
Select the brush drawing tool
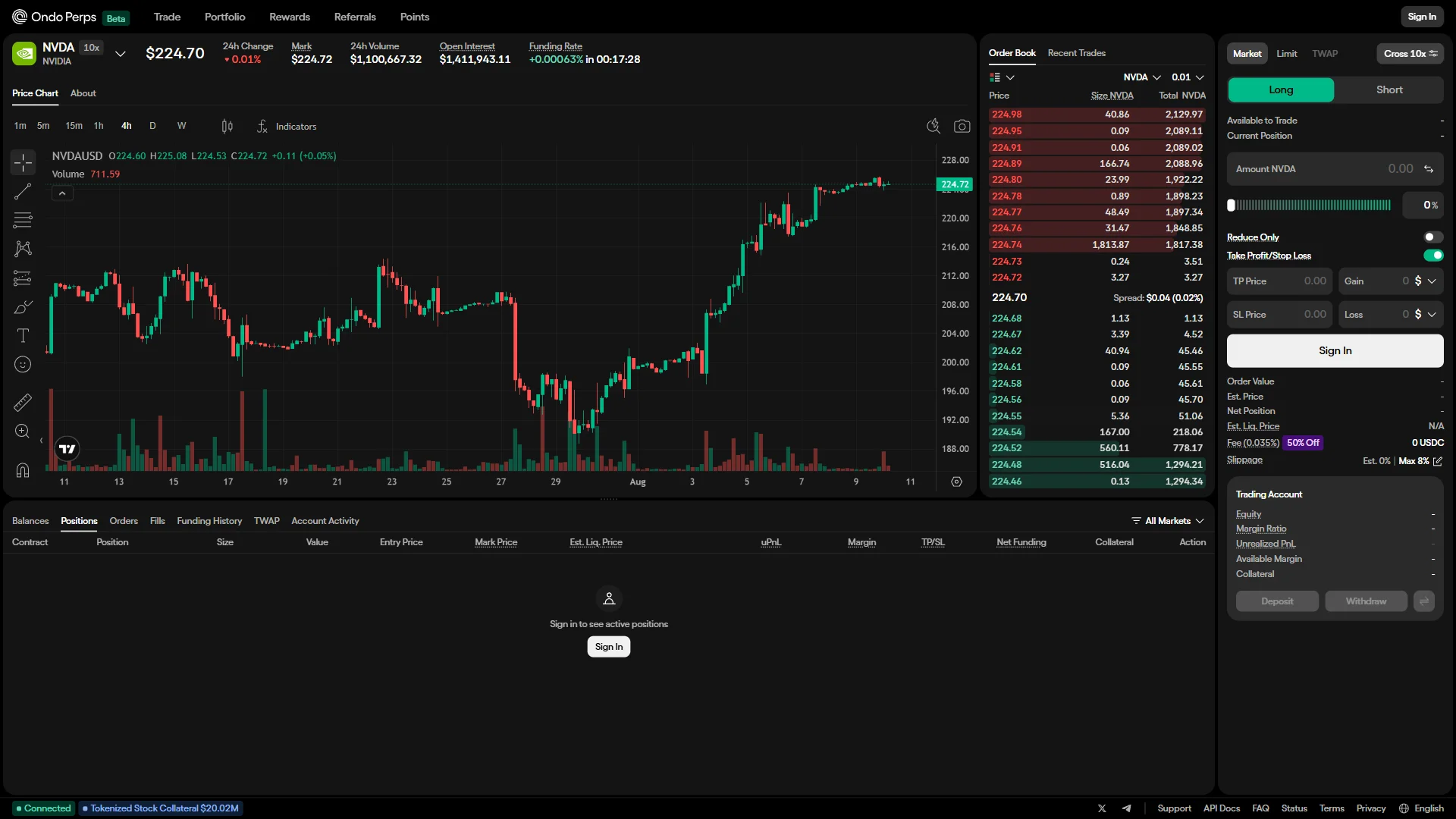(x=23, y=307)
